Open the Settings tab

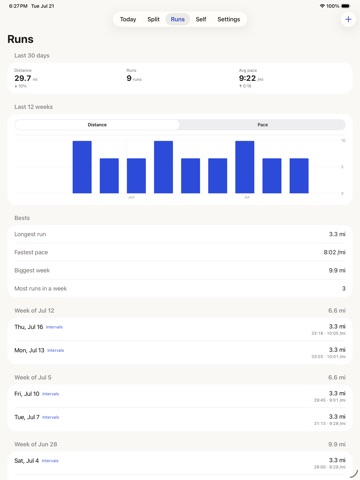coord(229,19)
